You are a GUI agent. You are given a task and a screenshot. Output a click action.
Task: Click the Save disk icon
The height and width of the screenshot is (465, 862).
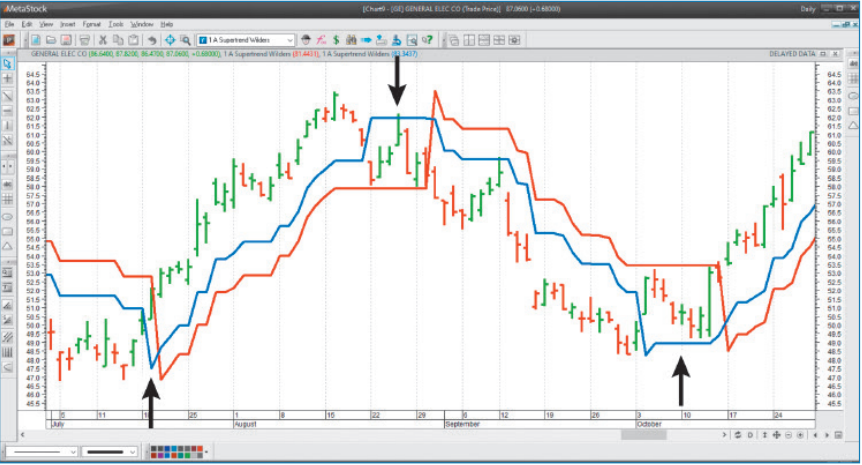click(x=64, y=40)
